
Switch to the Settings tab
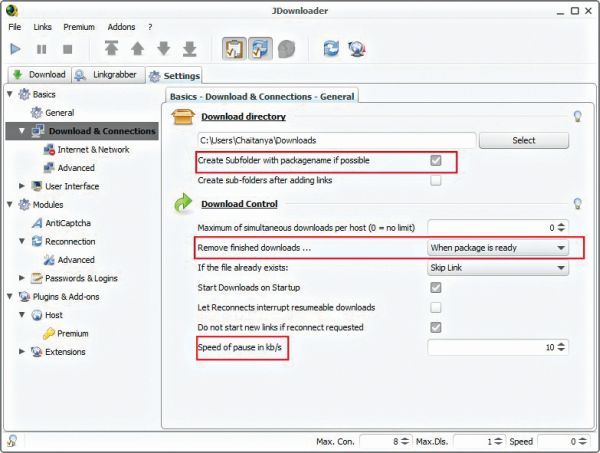click(x=174, y=76)
